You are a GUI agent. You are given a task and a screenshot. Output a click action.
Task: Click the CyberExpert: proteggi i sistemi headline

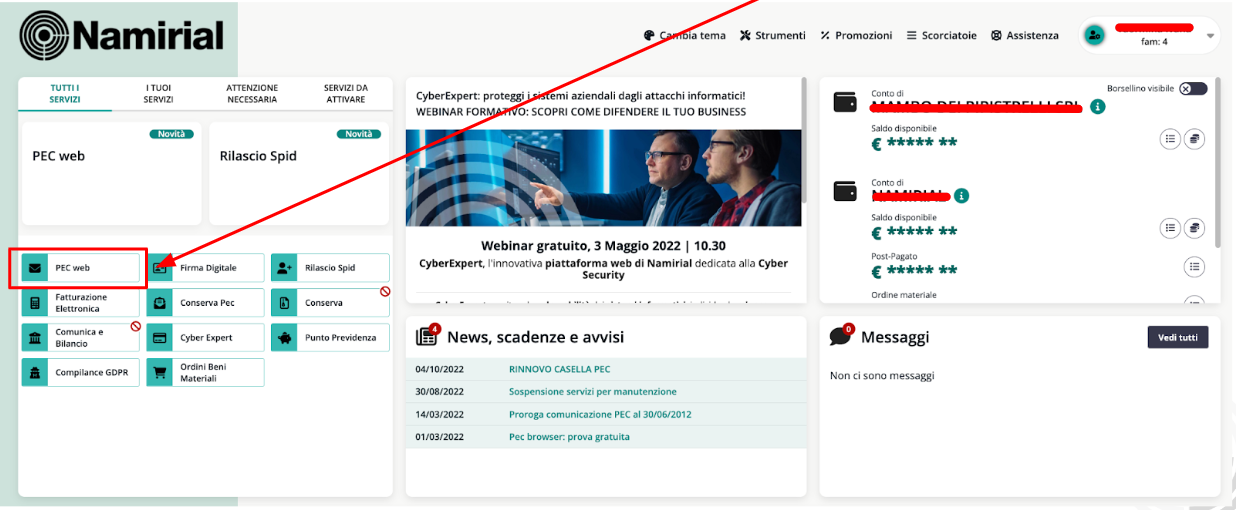(x=580, y=96)
